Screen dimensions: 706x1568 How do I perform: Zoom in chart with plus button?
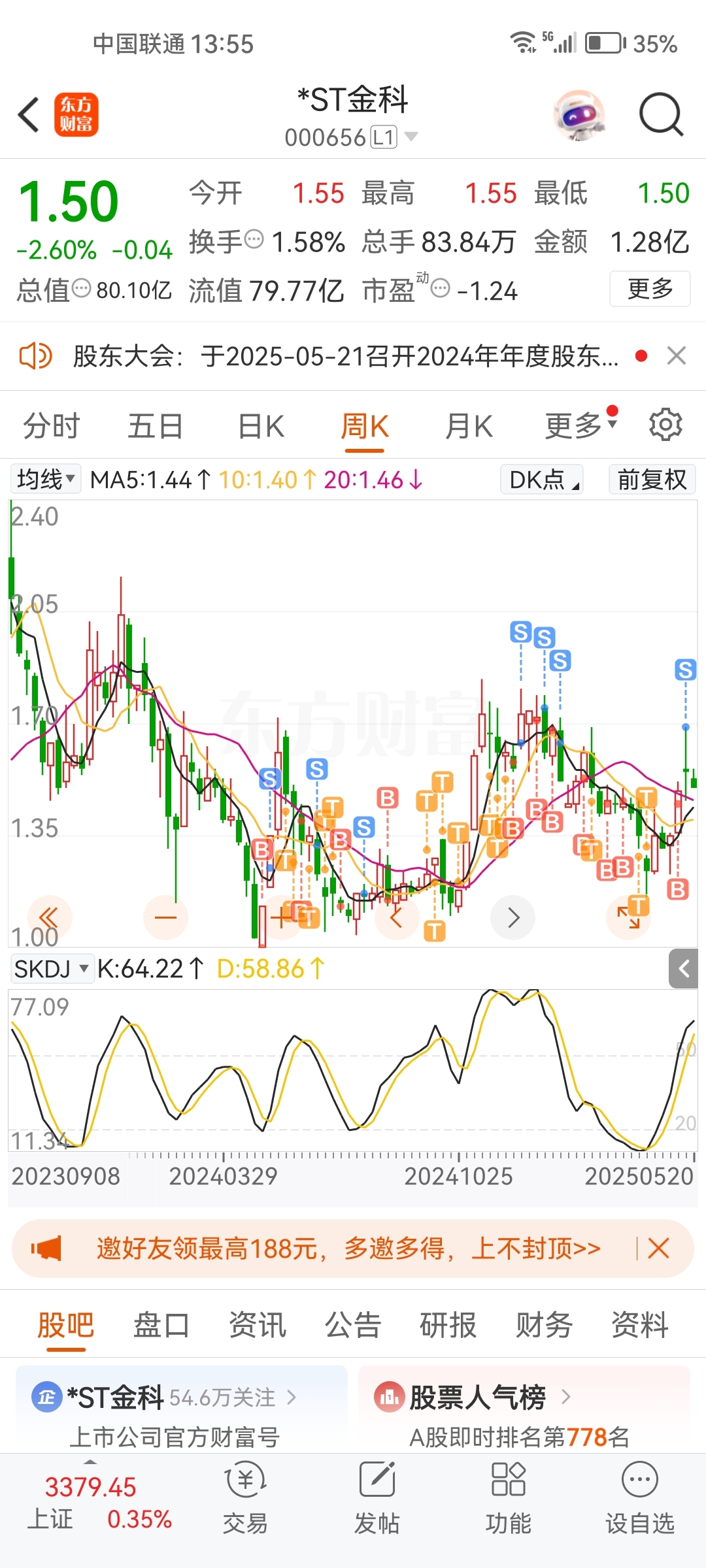tap(282, 917)
